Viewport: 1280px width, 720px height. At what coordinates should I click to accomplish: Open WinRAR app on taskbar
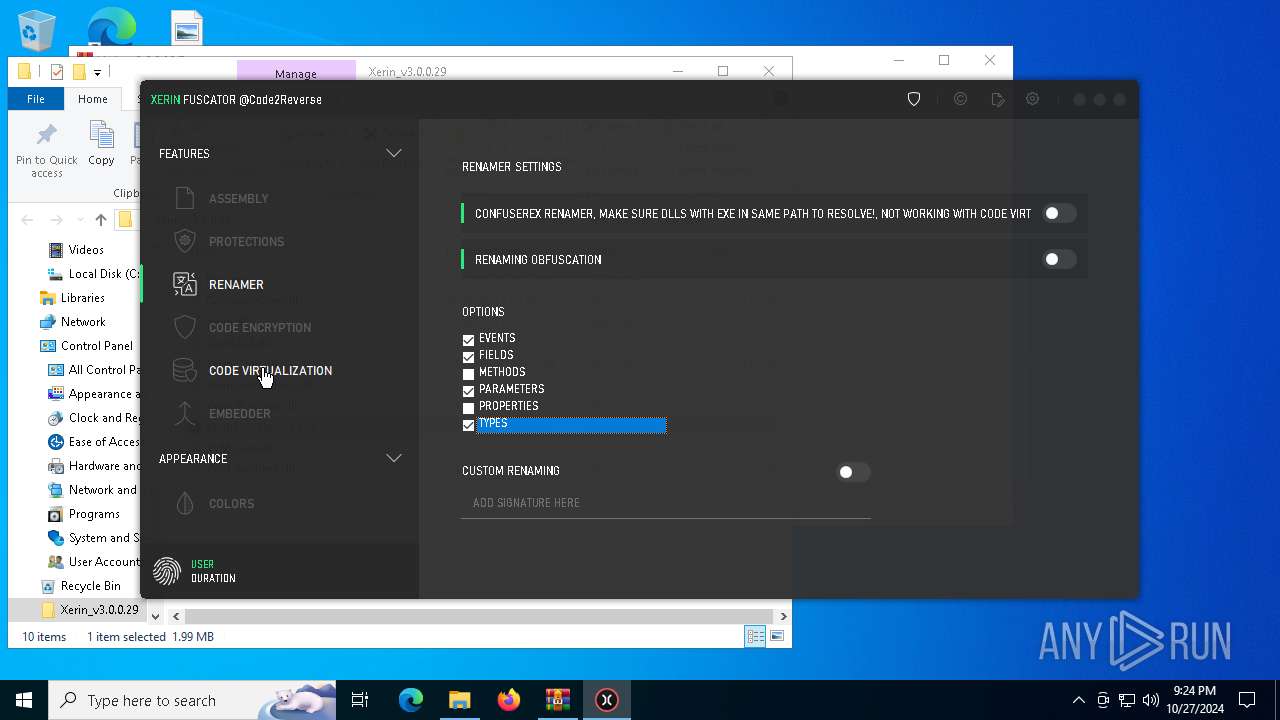point(558,700)
